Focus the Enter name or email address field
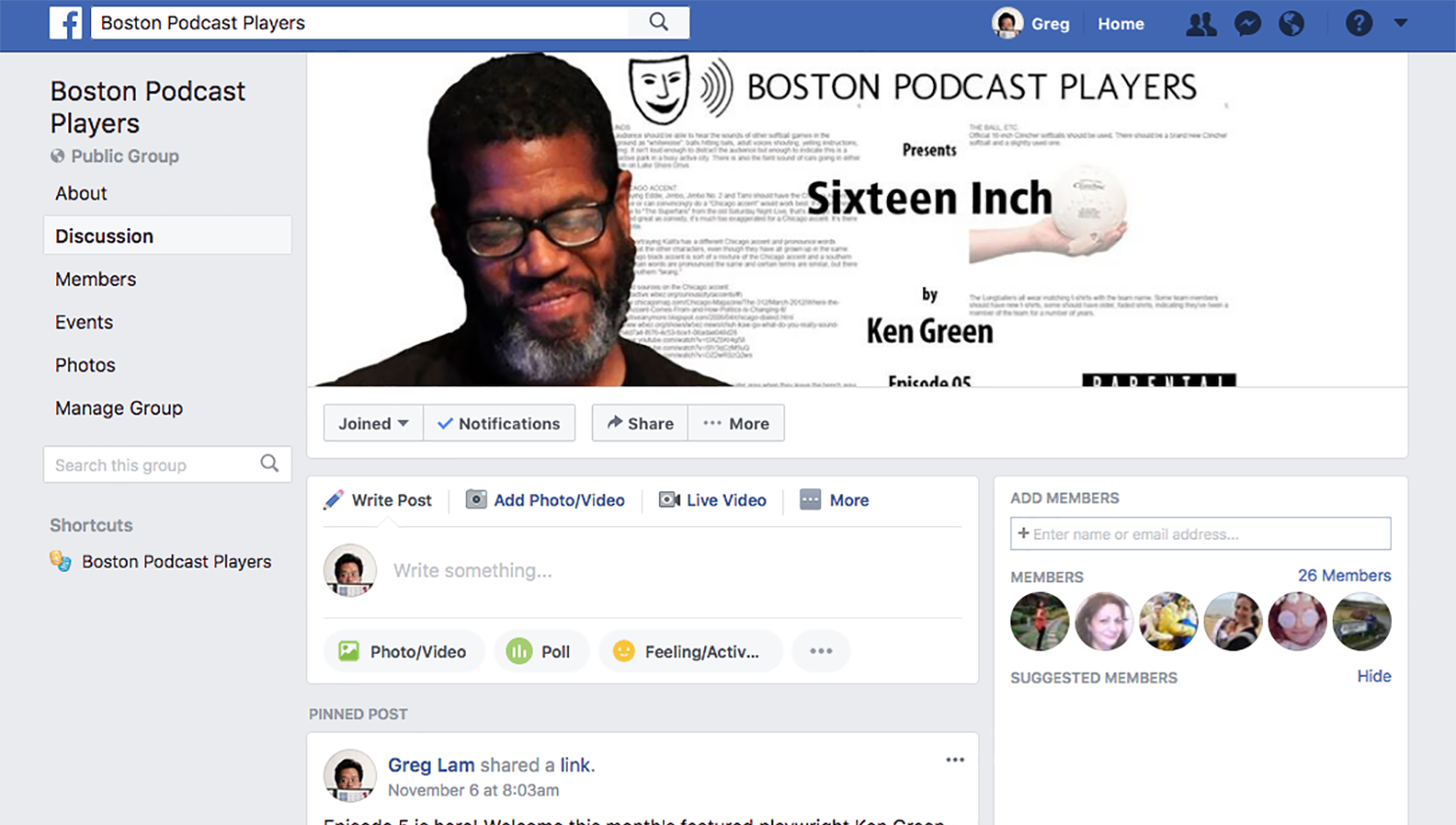This screenshot has width=1456, height=825. pyautogui.click(x=1201, y=534)
